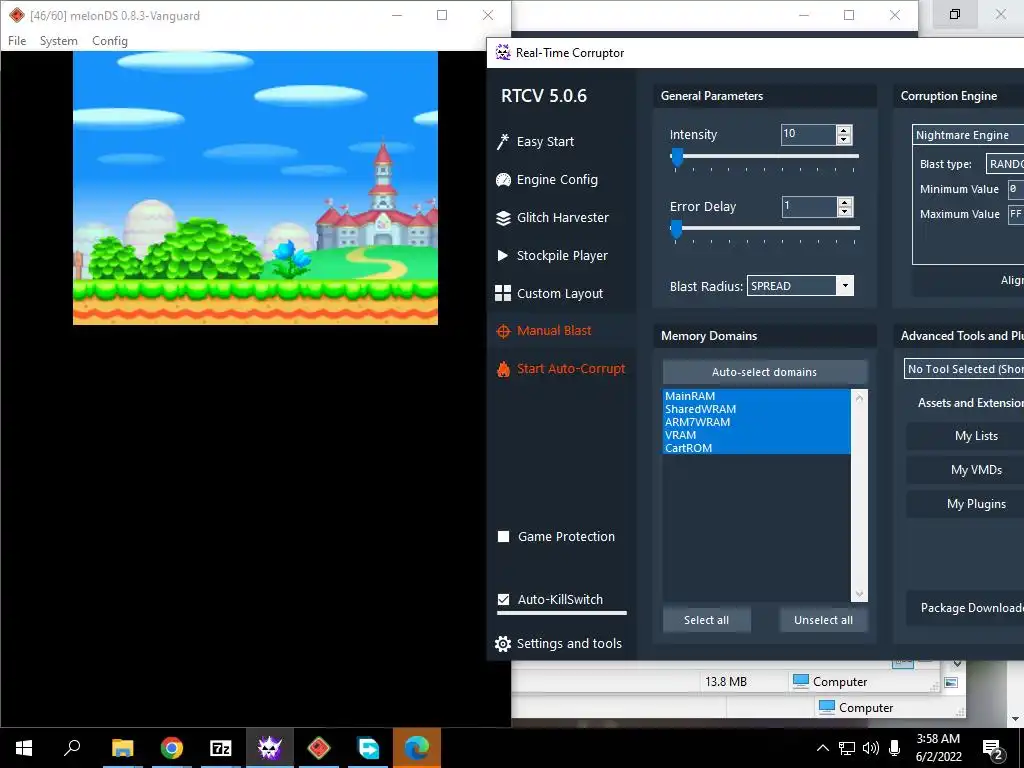This screenshot has width=1024, height=768.
Task: Click microphone tray icon
Action: [x=895, y=748]
